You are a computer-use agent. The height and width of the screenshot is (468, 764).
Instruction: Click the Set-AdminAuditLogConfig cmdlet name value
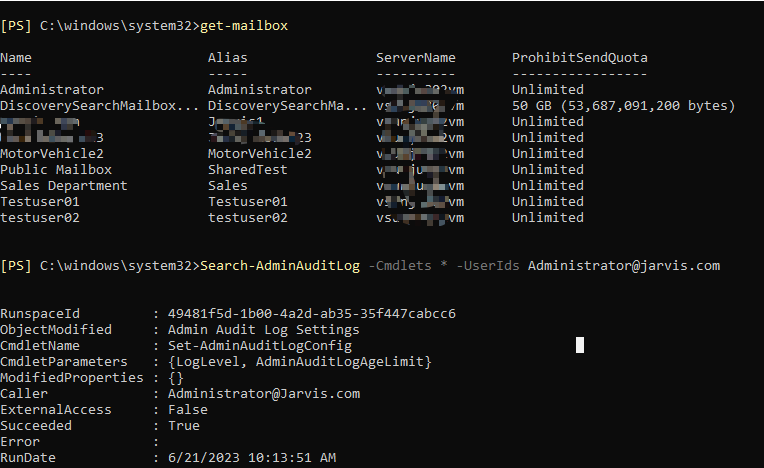coord(260,346)
